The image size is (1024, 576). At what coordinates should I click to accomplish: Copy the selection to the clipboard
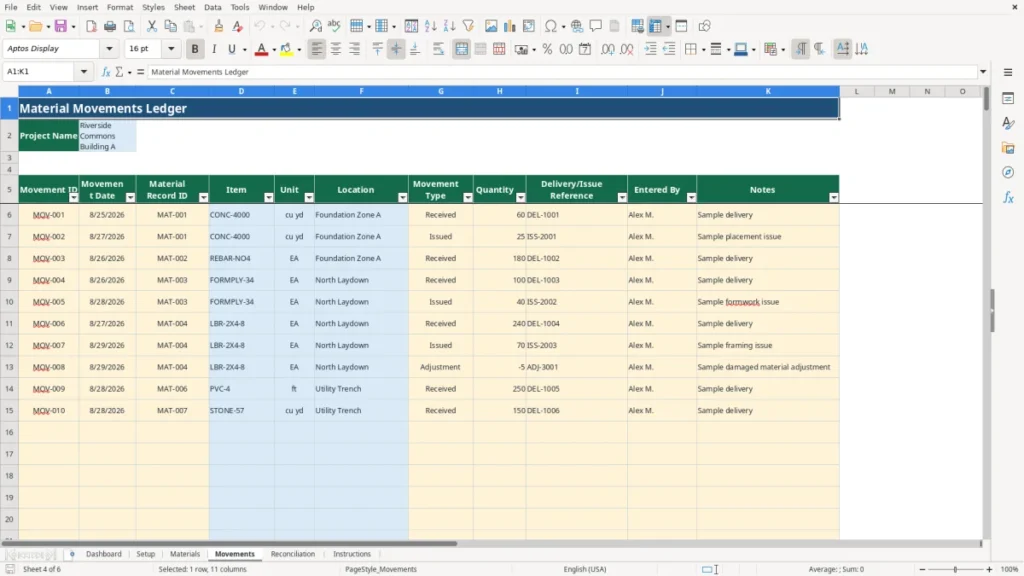coord(170,26)
